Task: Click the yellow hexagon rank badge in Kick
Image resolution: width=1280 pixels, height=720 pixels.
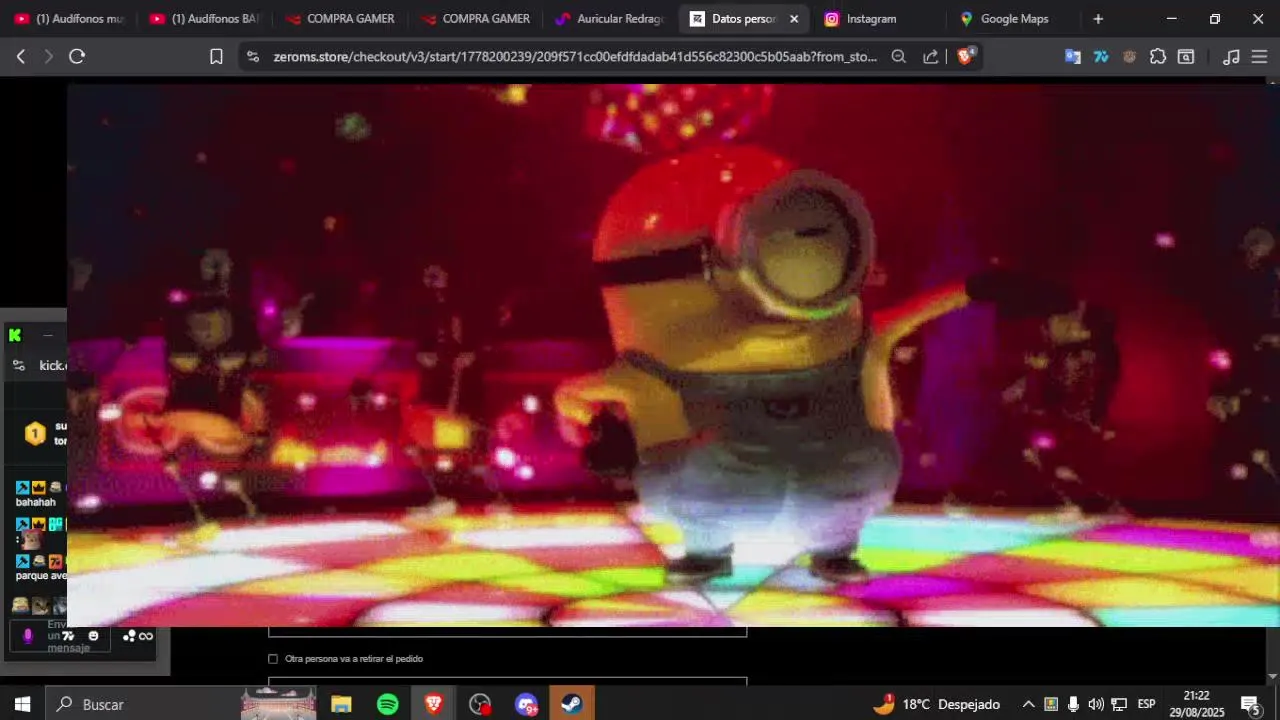Action: 35,433
